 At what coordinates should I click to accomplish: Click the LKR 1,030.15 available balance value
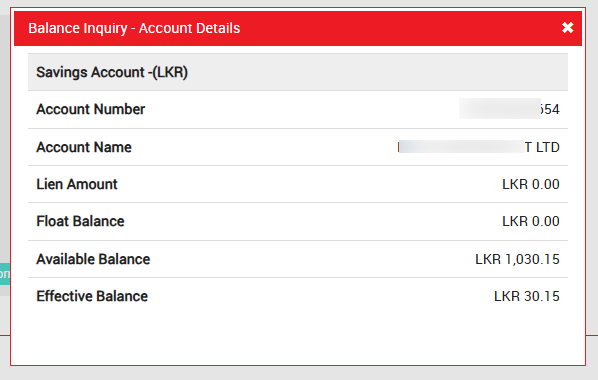click(517, 259)
